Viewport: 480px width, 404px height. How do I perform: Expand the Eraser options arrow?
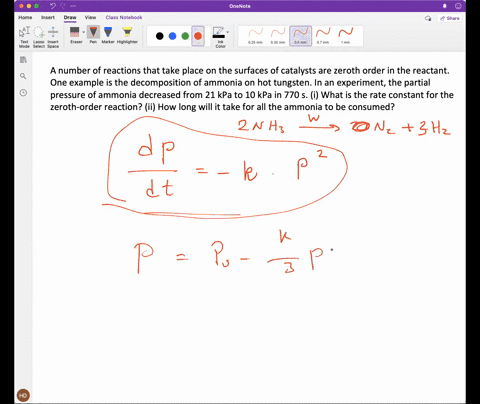click(x=83, y=32)
